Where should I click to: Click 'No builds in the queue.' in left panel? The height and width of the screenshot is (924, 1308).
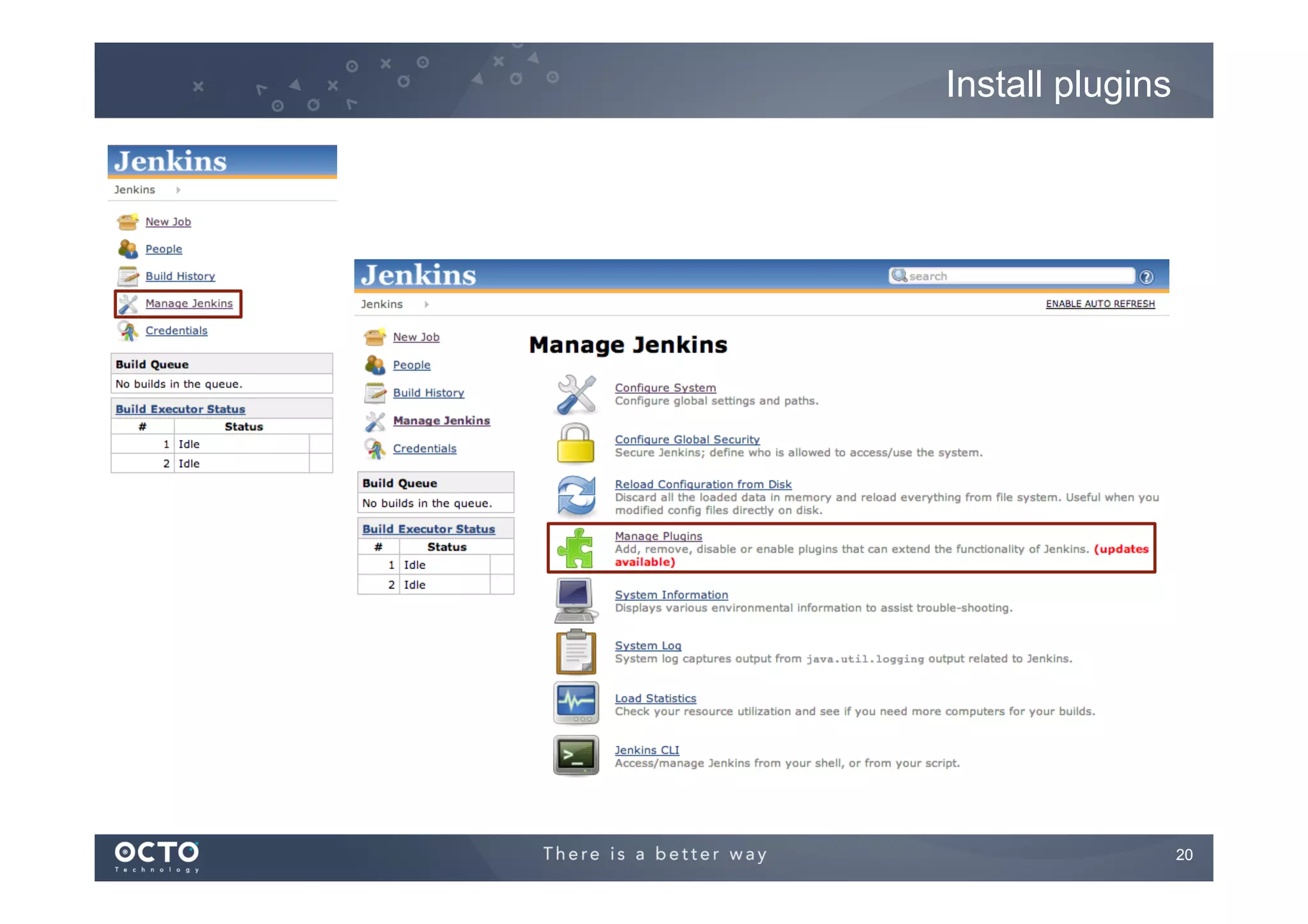tap(179, 384)
